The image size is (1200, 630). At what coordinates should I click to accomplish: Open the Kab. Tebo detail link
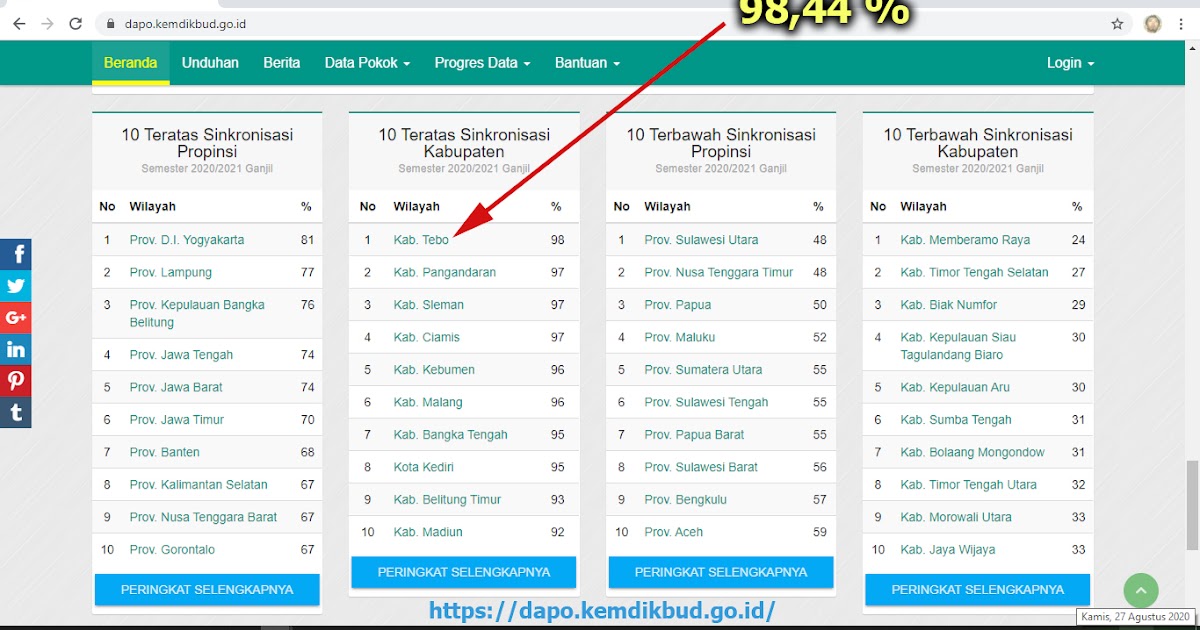point(421,239)
